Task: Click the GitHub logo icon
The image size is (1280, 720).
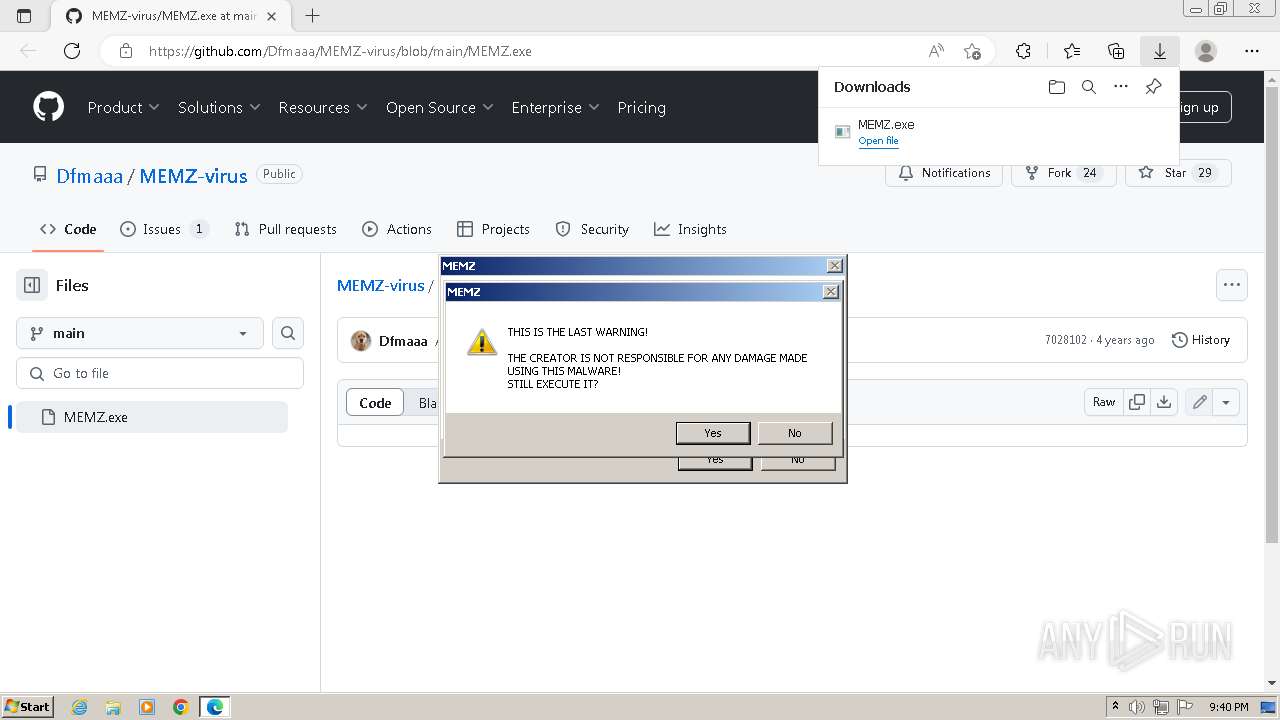Action: pyautogui.click(x=48, y=107)
